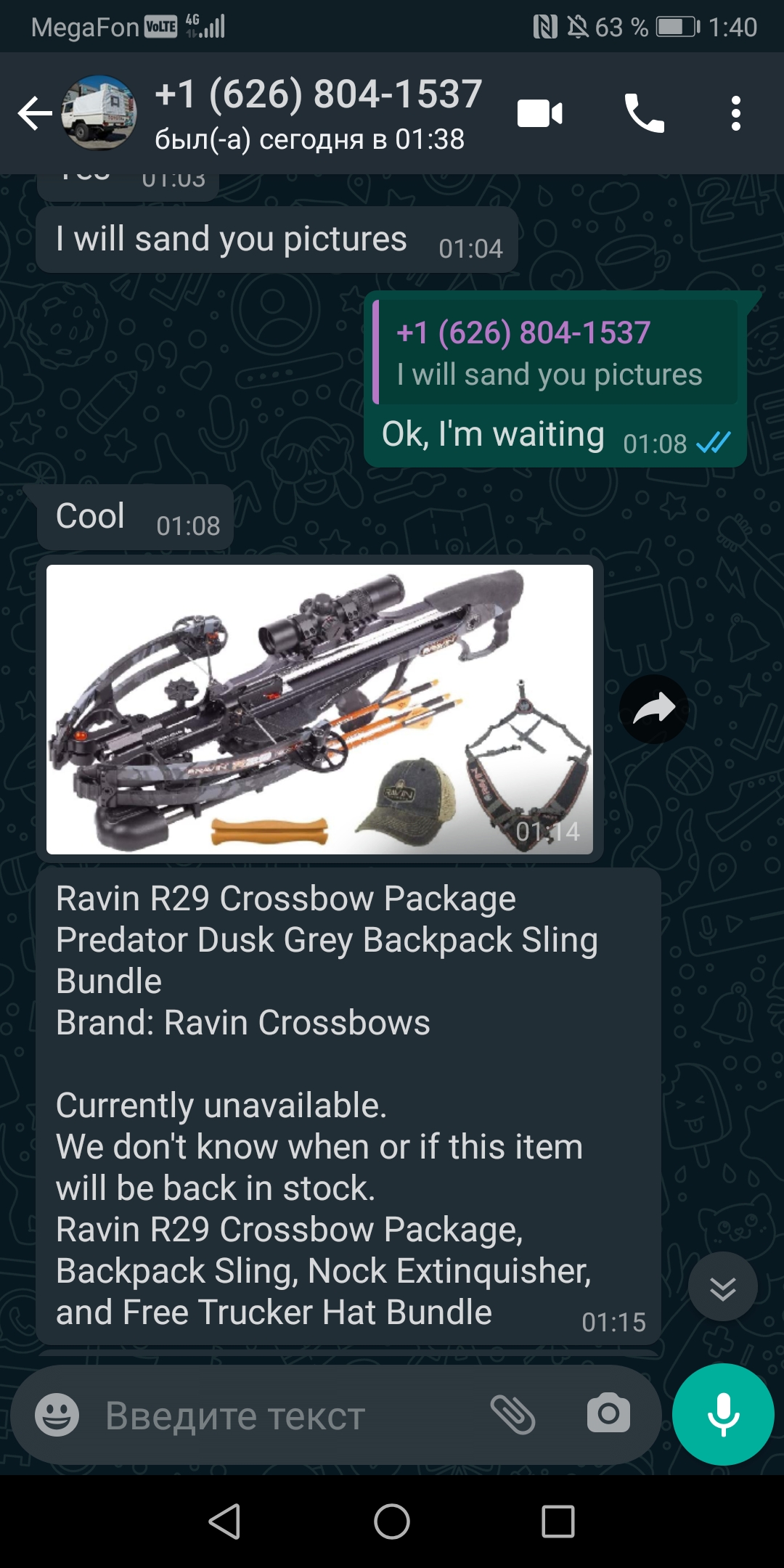Start a video call with the contact
The height and width of the screenshot is (1568, 784).
tap(539, 113)
